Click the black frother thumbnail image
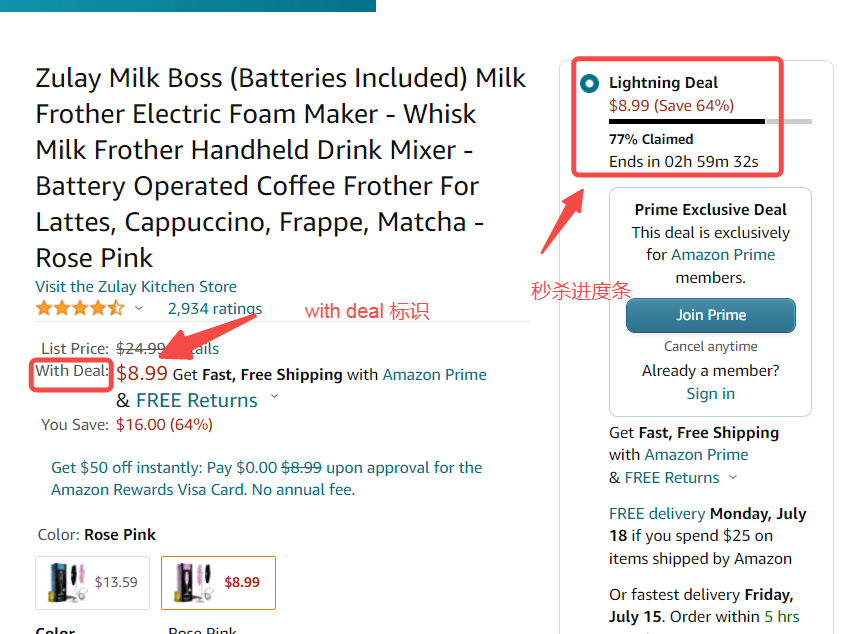The image size is (867, 634). click(64, 582)
